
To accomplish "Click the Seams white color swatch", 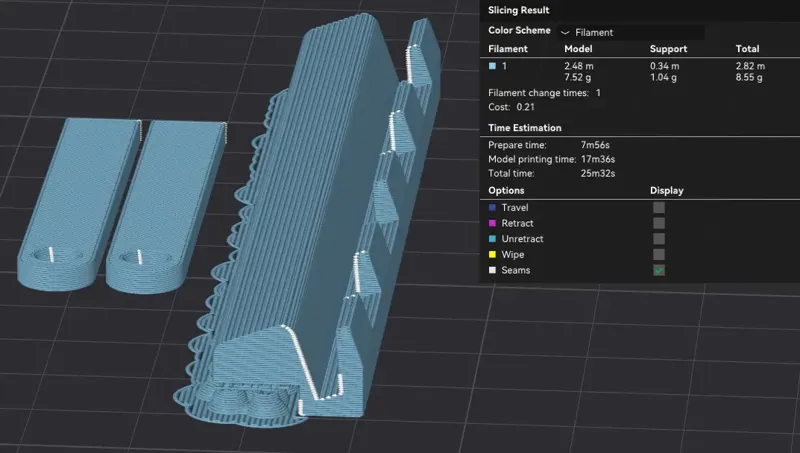I will click(x=492, y=270).
